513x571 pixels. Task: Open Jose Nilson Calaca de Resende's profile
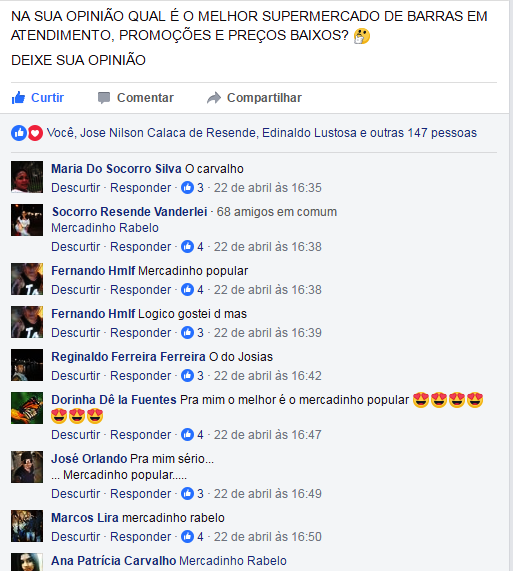click(x=168, y=133)
